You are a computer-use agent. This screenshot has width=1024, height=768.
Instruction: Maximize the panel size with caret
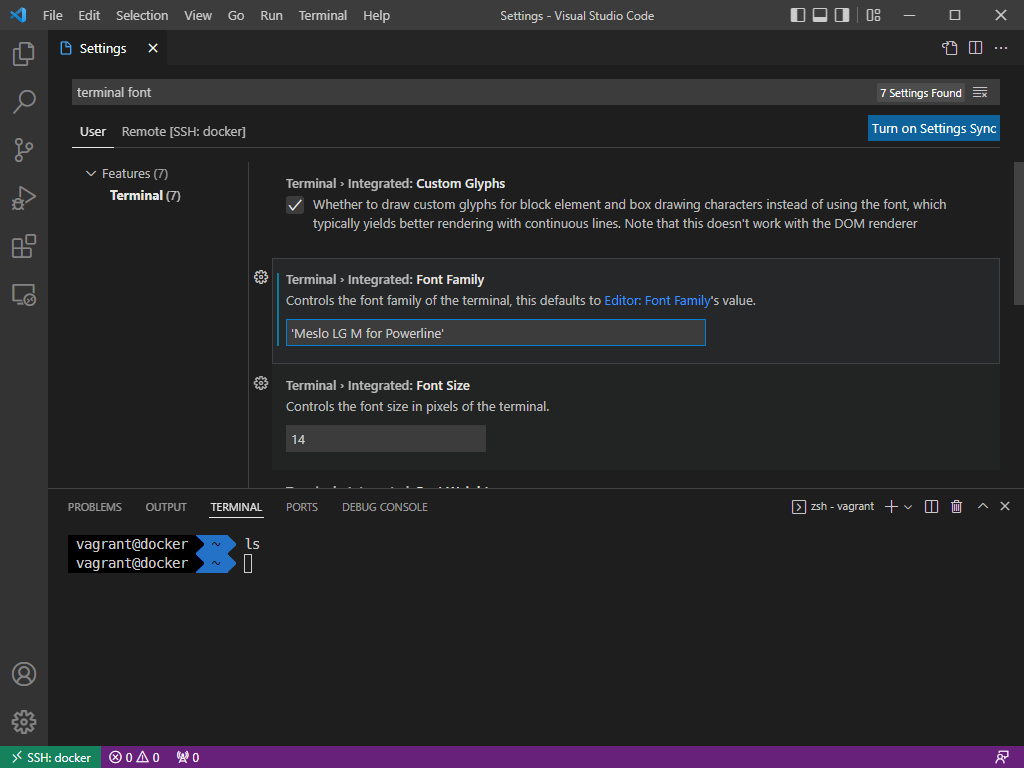point(983,506)
